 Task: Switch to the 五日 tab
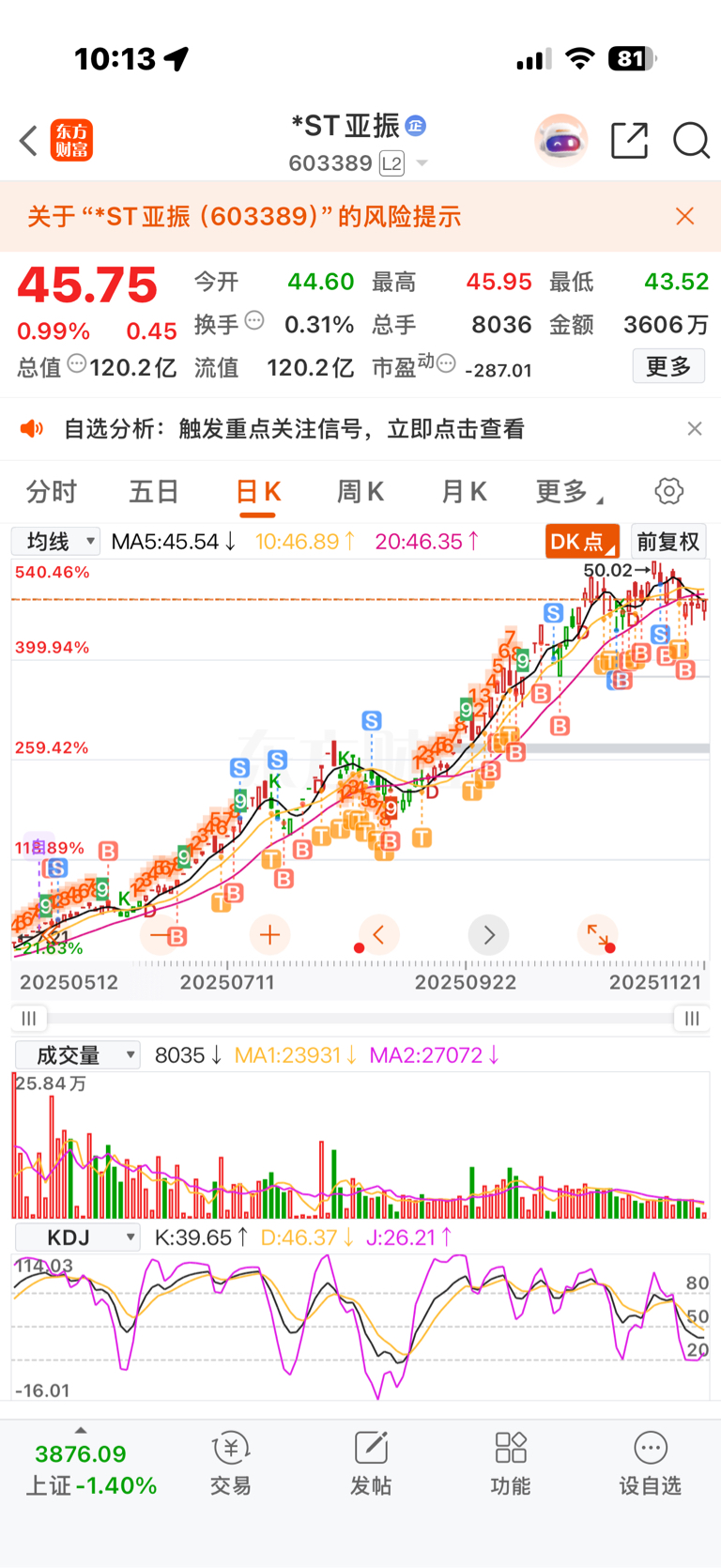click(154, 491)
